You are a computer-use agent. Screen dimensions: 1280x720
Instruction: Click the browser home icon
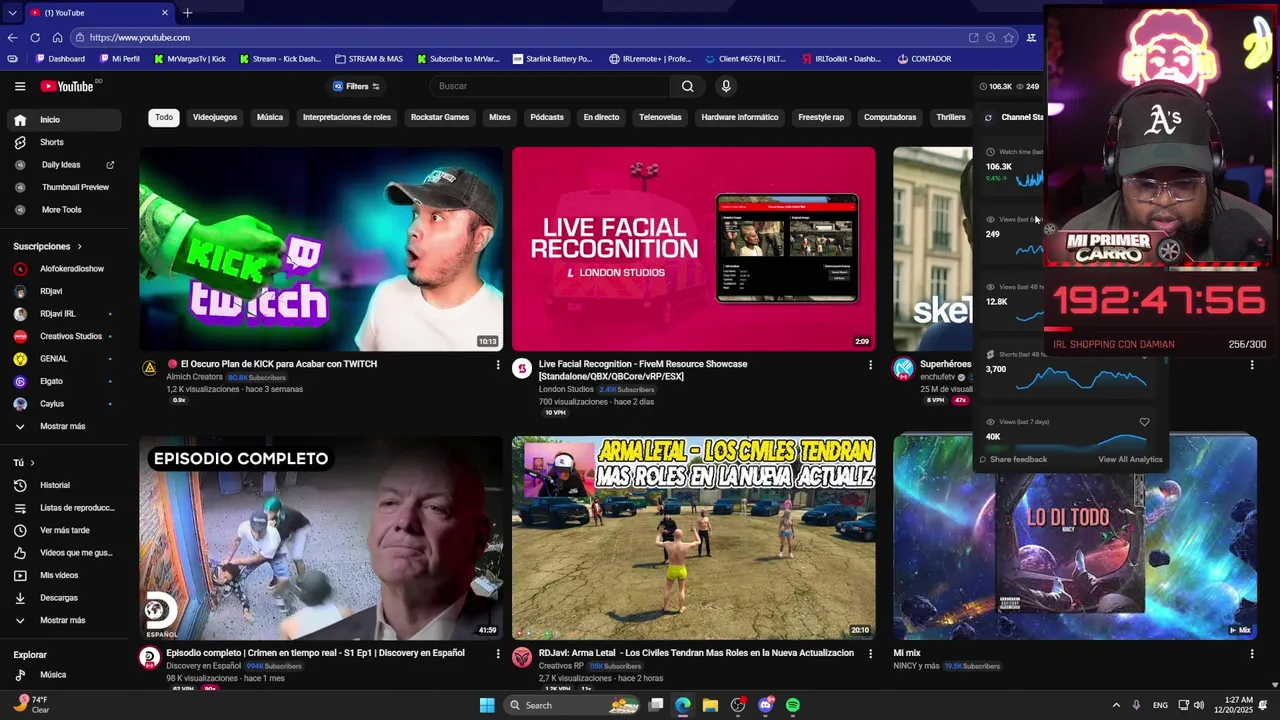pos(57,37)
